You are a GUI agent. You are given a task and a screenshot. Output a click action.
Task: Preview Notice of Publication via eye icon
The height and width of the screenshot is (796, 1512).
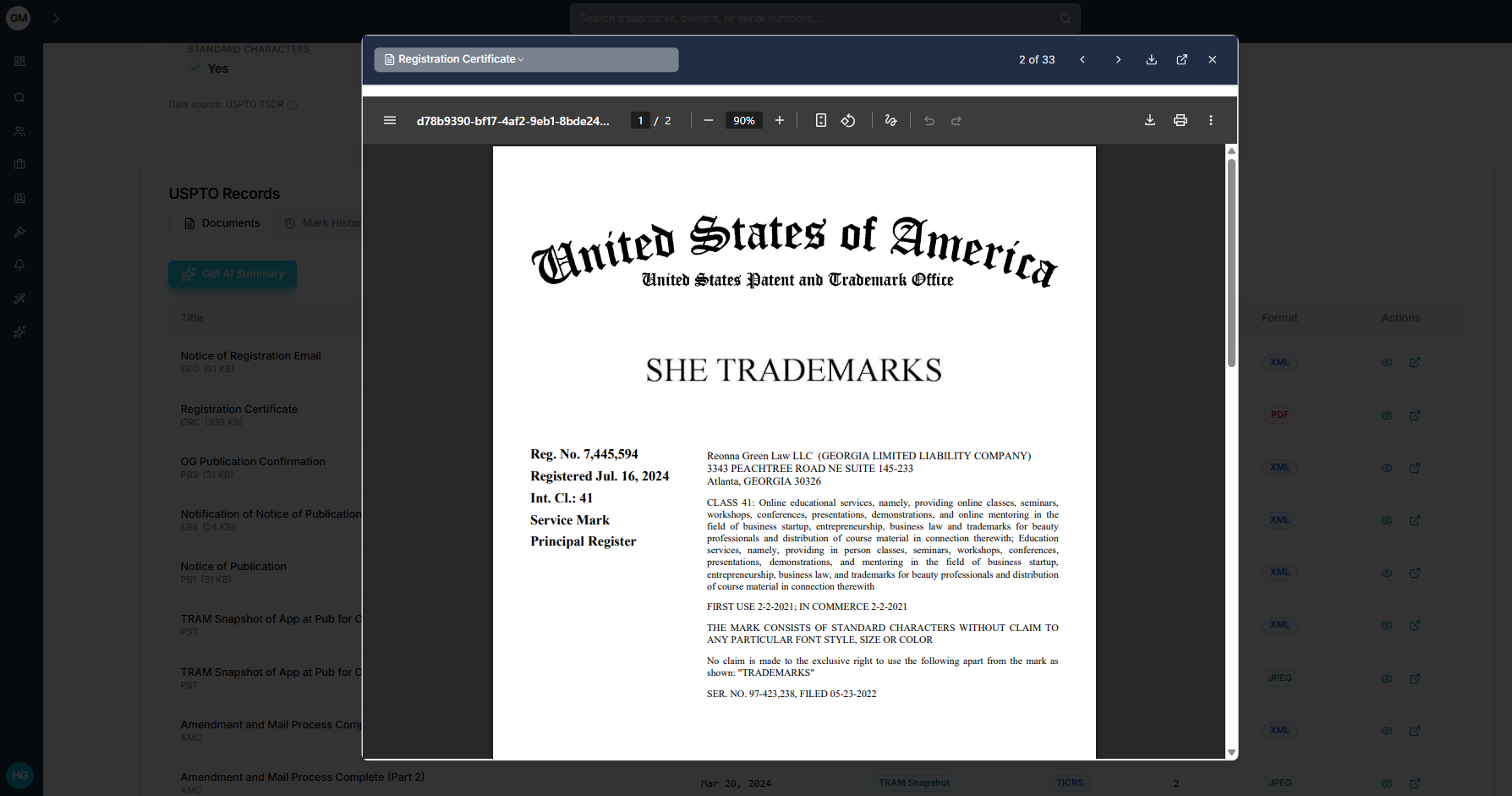click(1387, 573)
